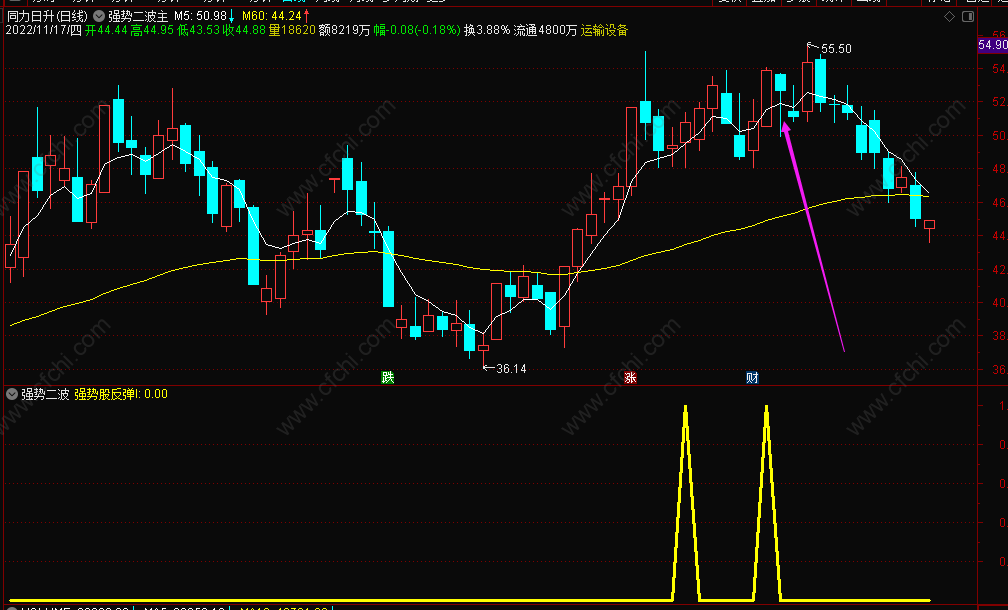
Task: Click the 54.90 price tag on axis
Action: [x=992, y=44]
